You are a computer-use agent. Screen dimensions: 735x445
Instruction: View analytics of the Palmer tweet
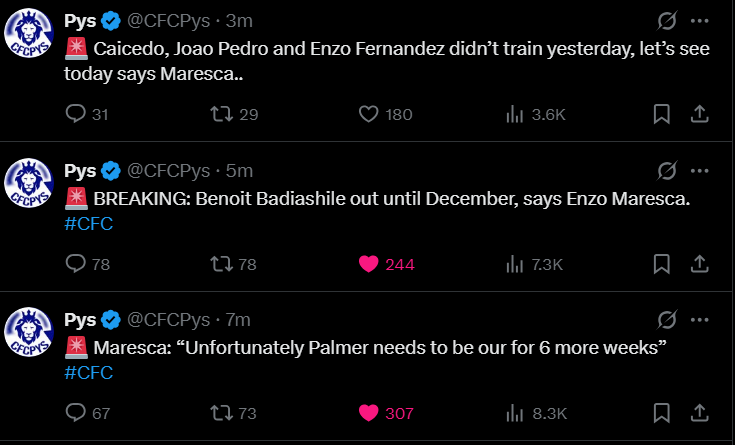click(515, 413)
